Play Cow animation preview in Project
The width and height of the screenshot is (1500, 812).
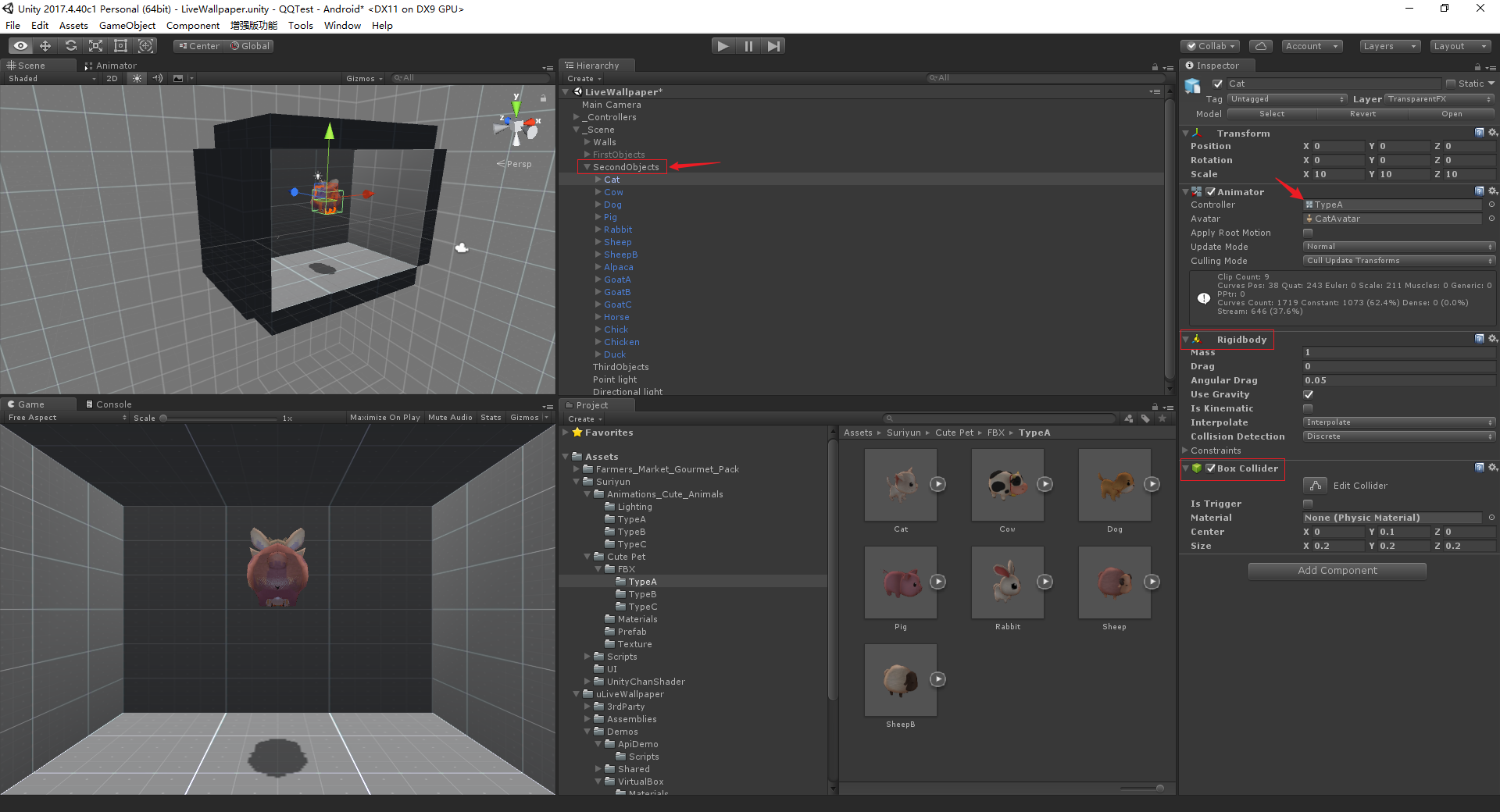pyautogui.click(x=1045, y=484)
